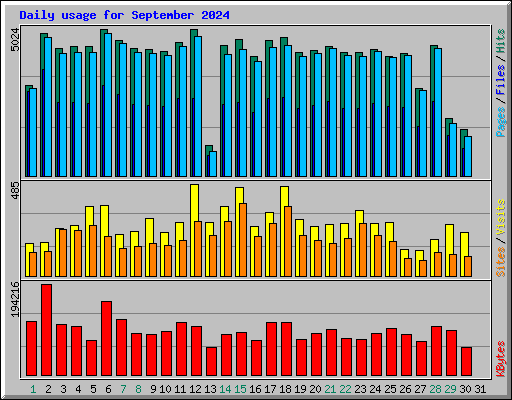The image size is (512, 400).
Task: Click the cyan files bar for day 1
Action: 33,132
